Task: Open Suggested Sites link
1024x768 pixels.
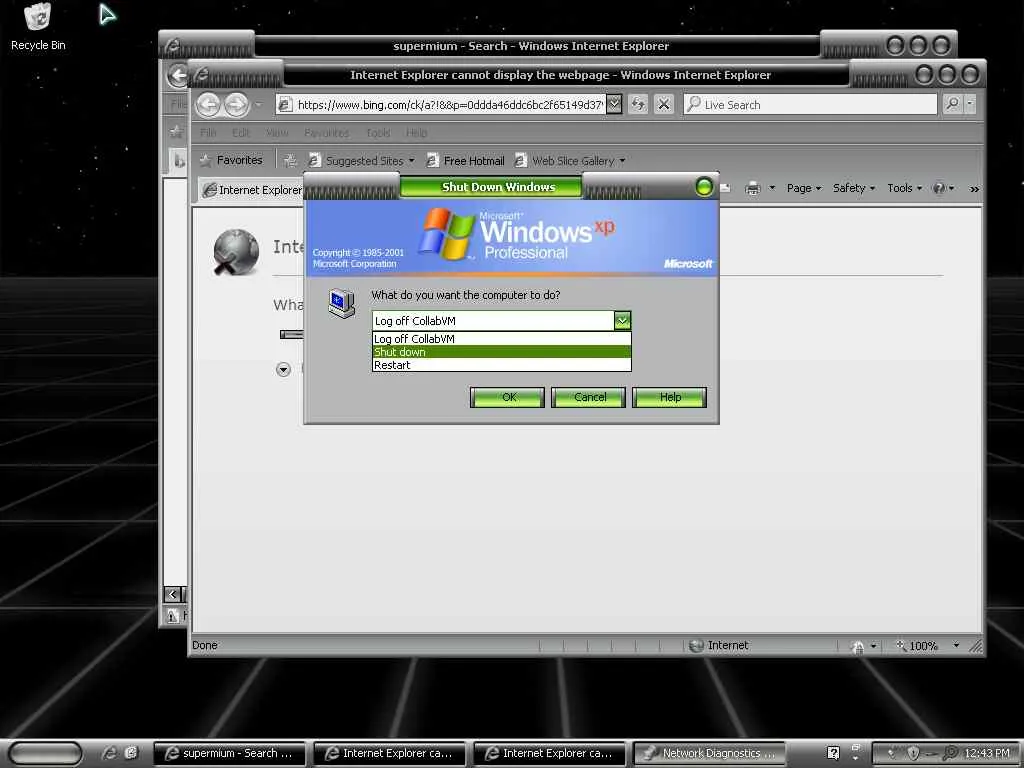Action: pyautogui.click(x=361, y=161)
